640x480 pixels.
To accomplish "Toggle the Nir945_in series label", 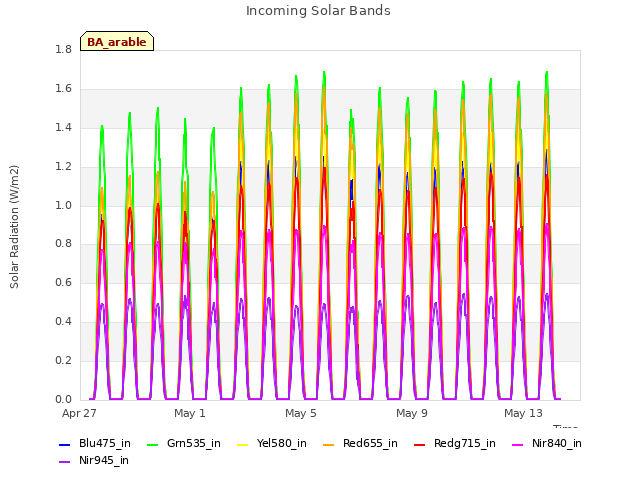I will [104, 460].
